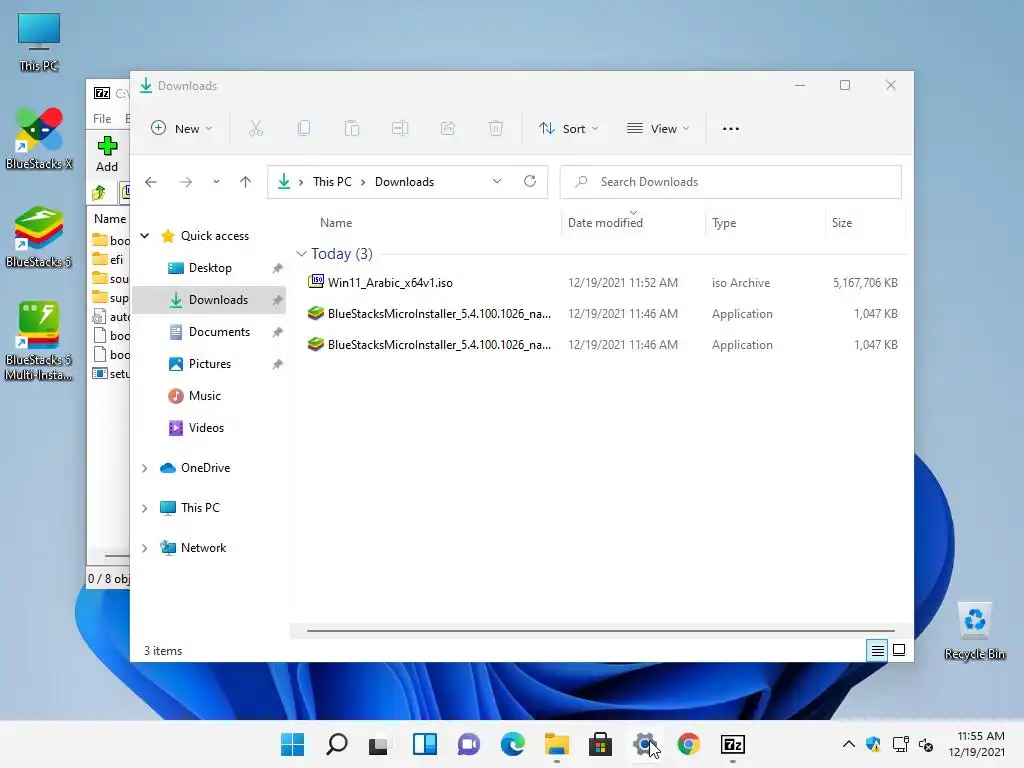This screenshot has width=1024, height=768.
Task: Go forward with the right arrow
Action: (186, 182)
